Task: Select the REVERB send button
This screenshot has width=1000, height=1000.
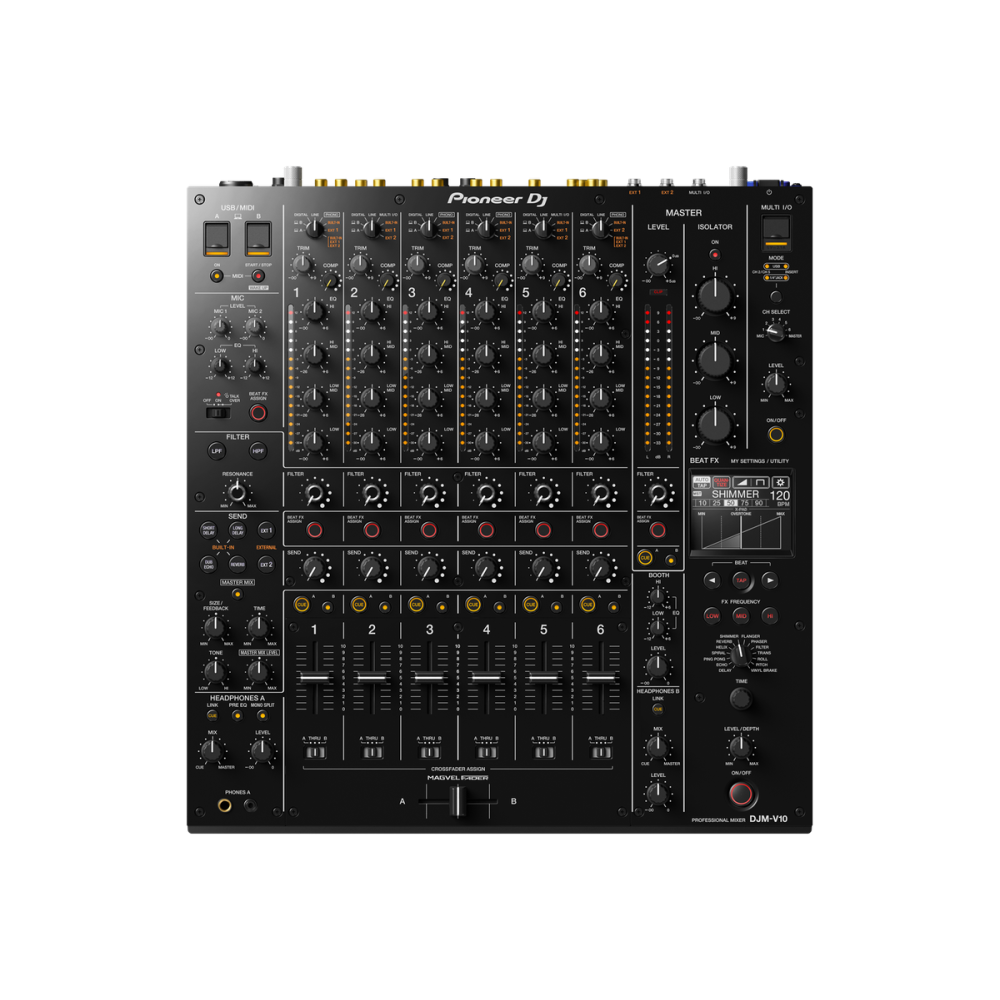Action: (237, 564)
